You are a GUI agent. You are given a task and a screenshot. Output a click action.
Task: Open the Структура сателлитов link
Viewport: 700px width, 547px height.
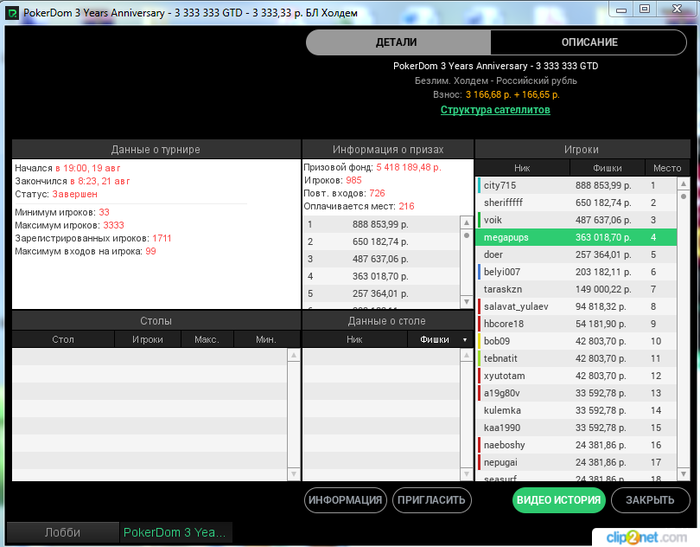(495, 110)
